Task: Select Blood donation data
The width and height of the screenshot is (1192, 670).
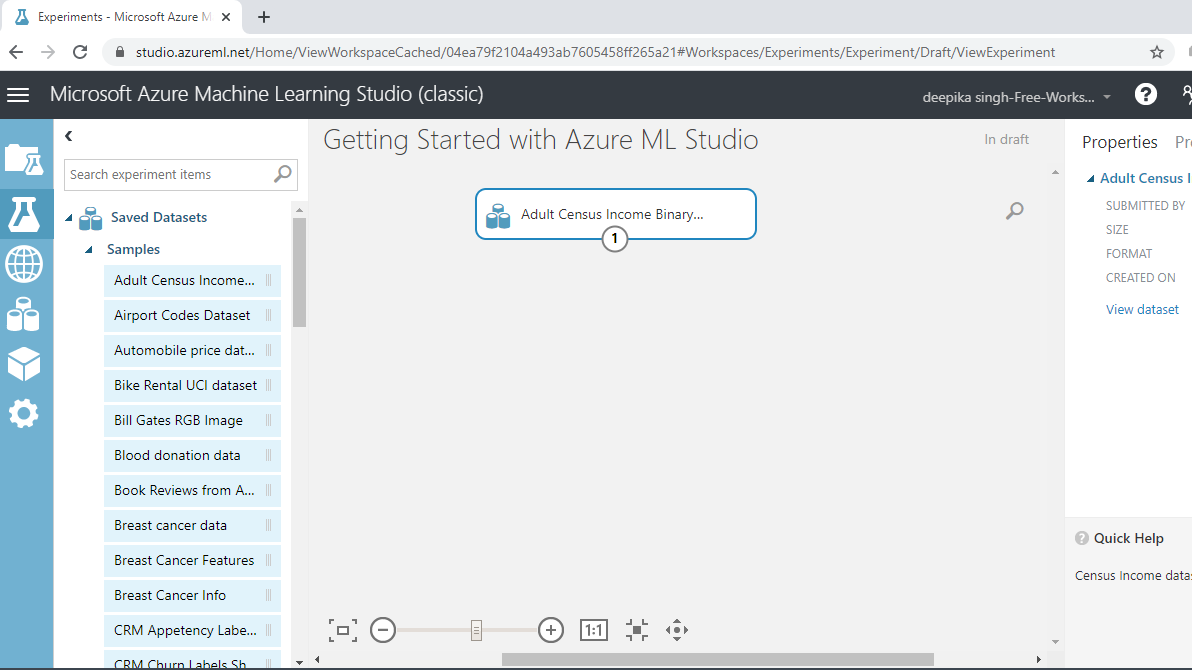Action: (x=192, y=456)
